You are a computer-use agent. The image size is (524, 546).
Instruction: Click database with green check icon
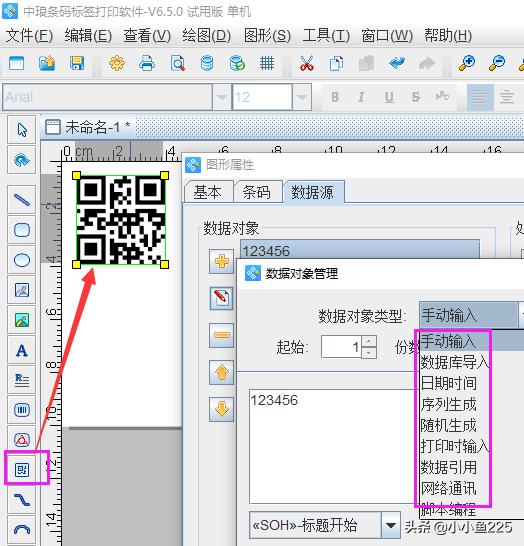[x=237, y=63]
